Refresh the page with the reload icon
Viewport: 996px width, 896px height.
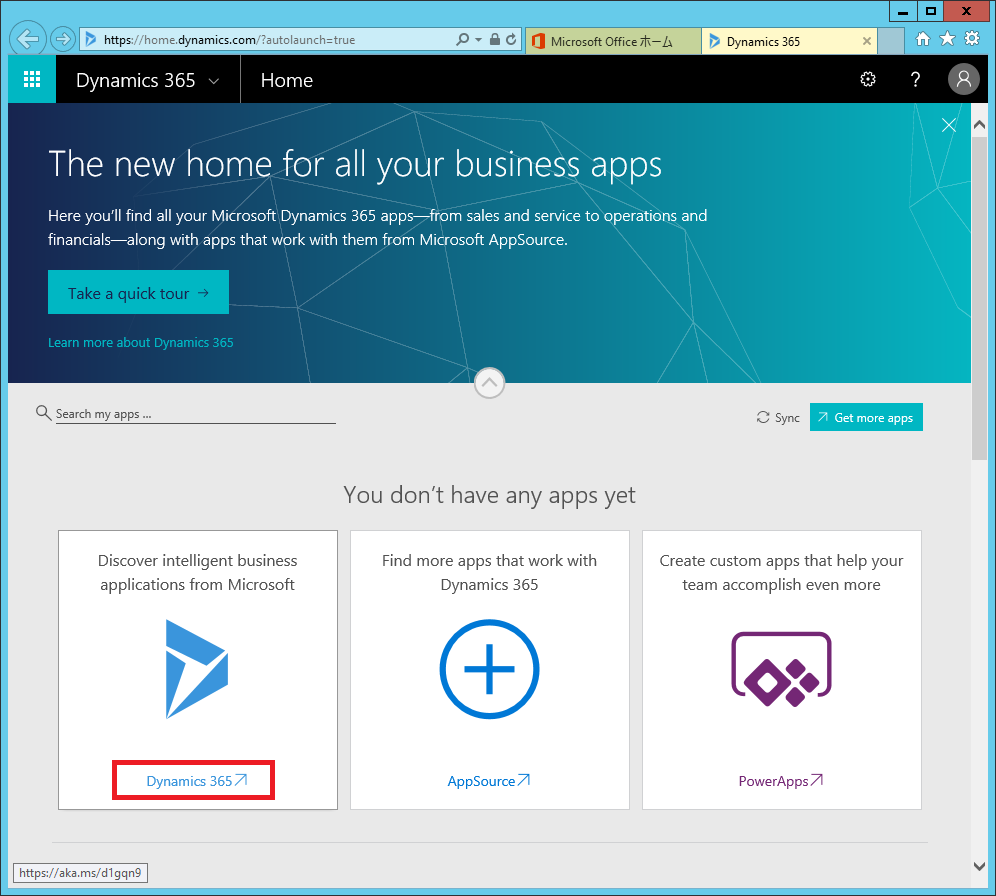click(x=511, y=39)
